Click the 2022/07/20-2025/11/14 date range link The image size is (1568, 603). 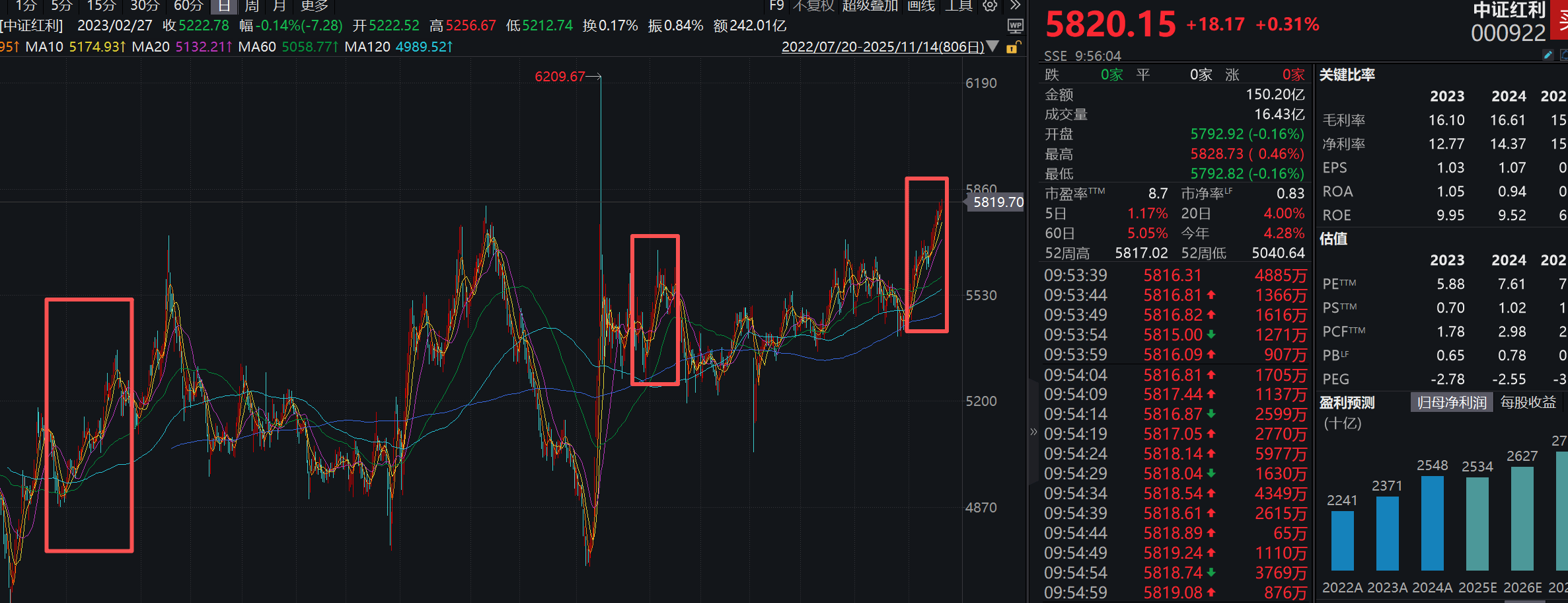tap(882, 47)
